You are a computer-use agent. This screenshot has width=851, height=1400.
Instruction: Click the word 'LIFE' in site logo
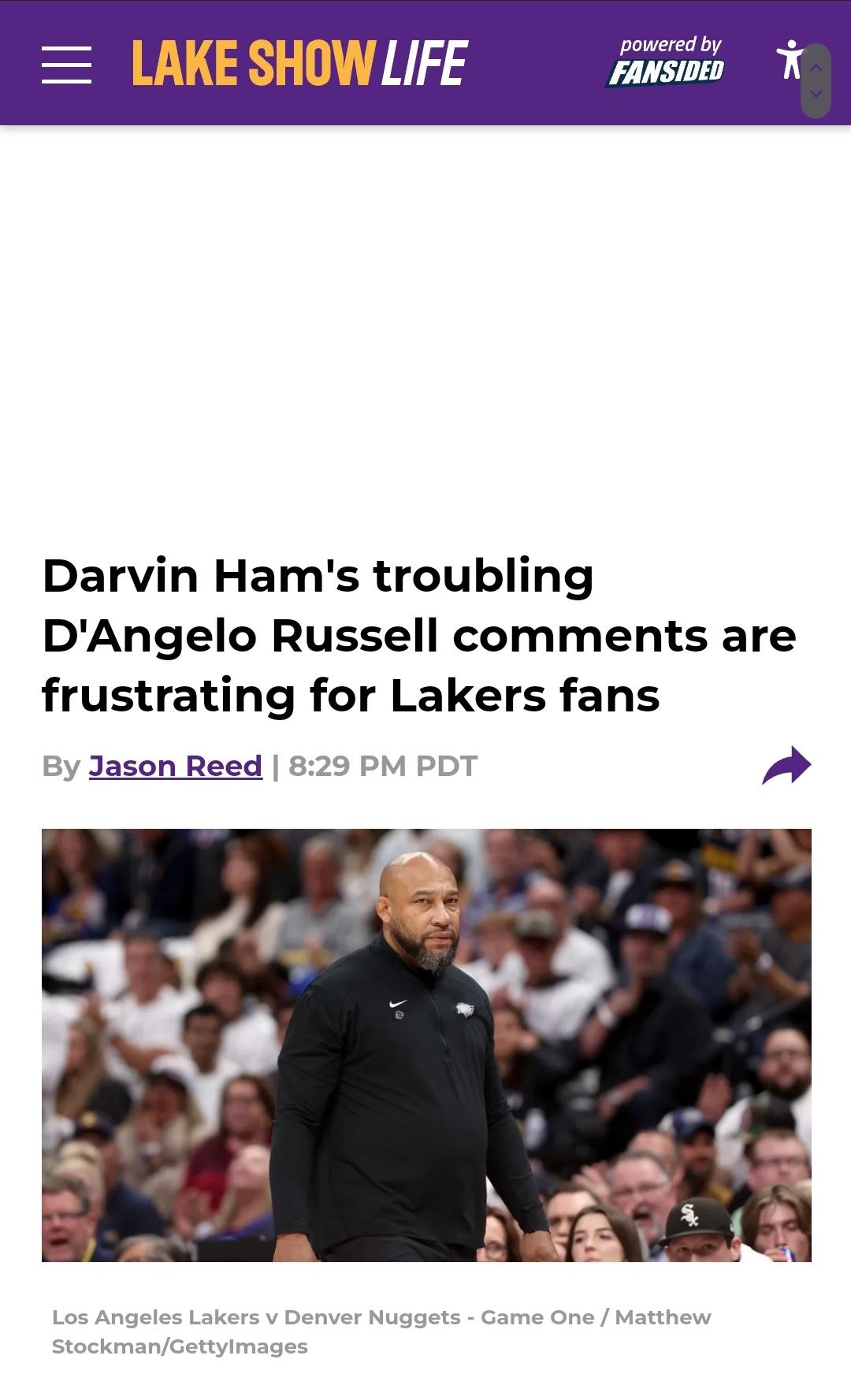click(425, 63)
